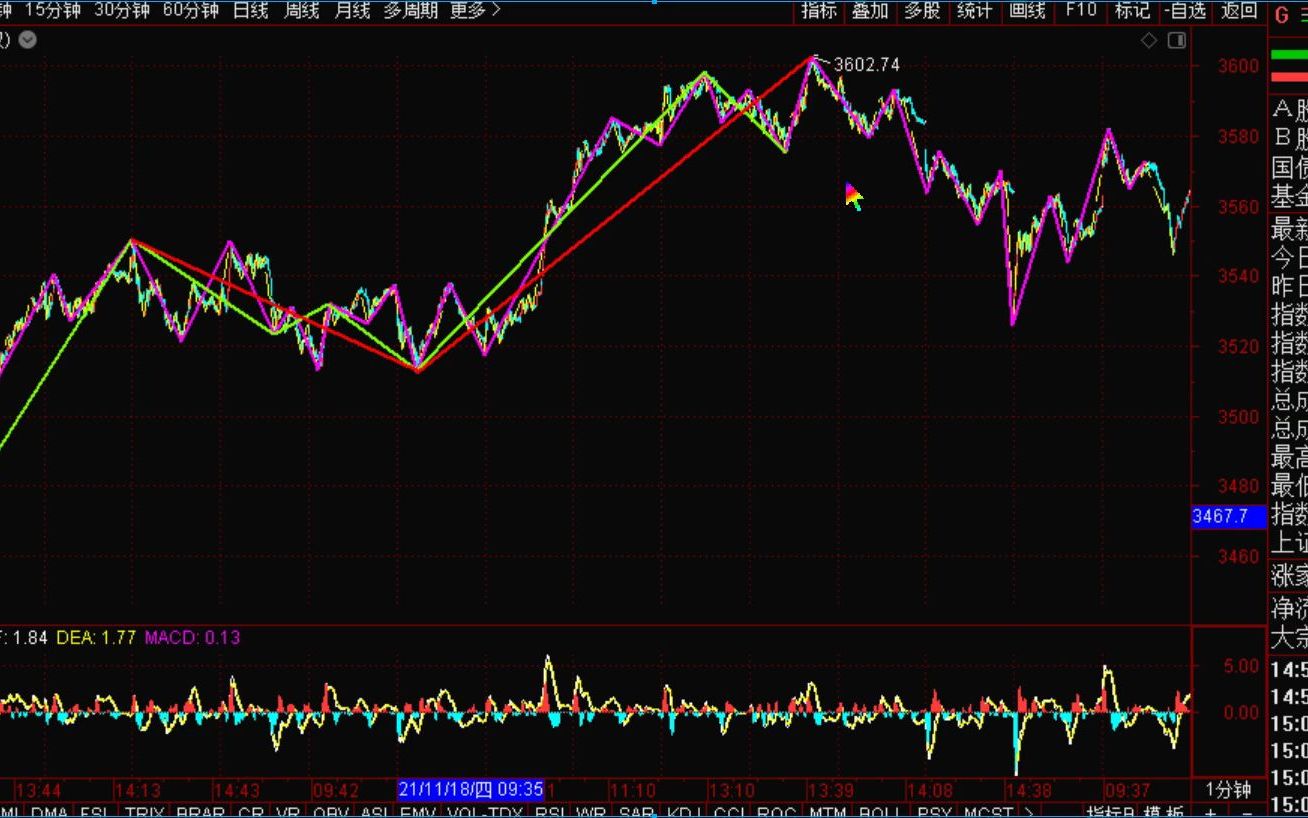Click the red G icon in side panel
This screenshot has height=818, width=1308.
click(x=1282, y=15)
